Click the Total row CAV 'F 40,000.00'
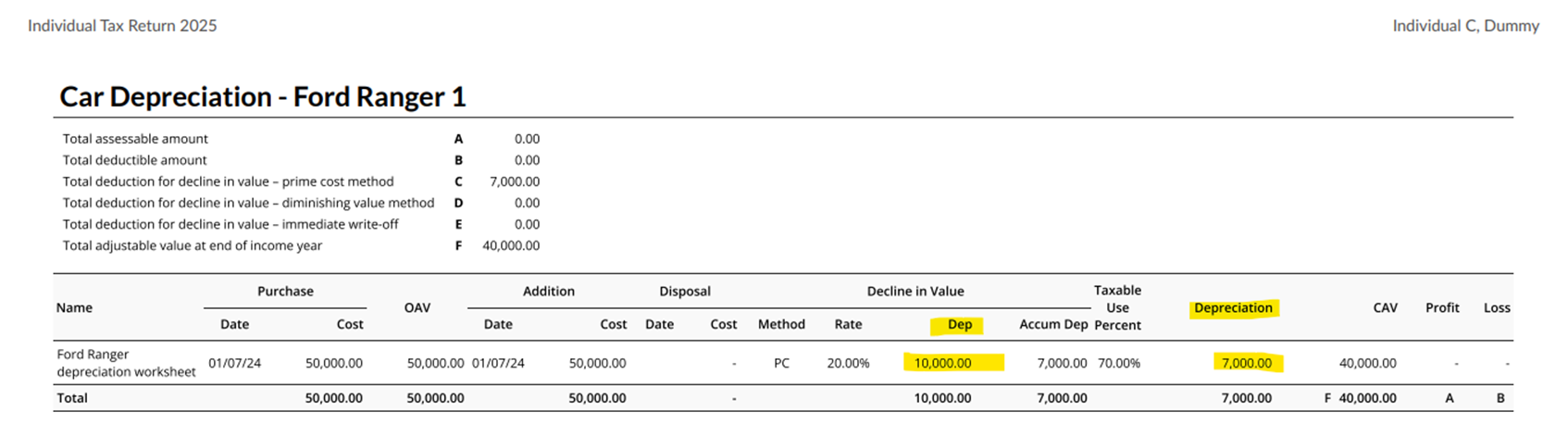1568x436 pixels. tap(1360, 398)
